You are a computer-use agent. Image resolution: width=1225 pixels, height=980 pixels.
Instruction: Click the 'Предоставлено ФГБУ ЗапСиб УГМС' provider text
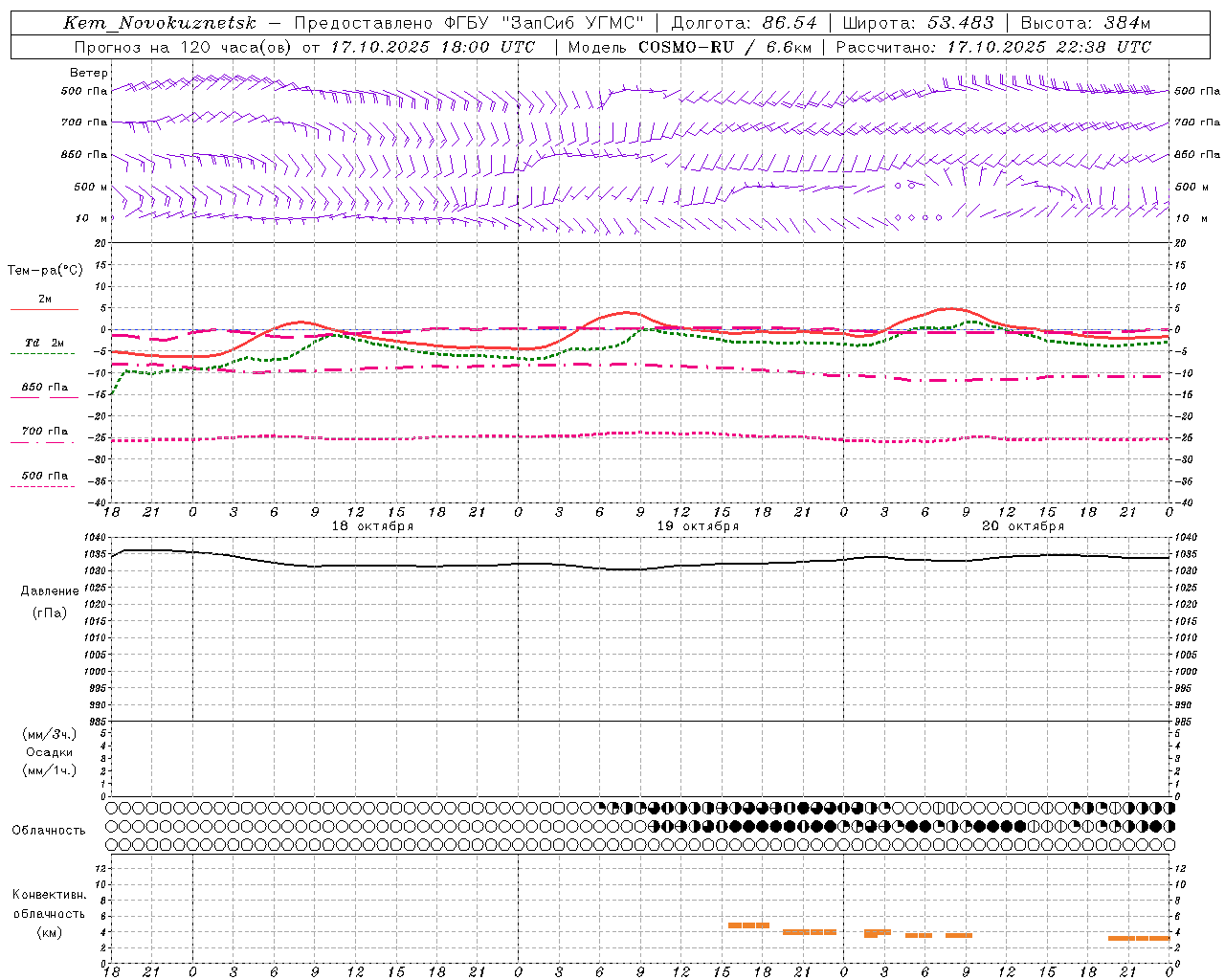(x=469, y=23)
